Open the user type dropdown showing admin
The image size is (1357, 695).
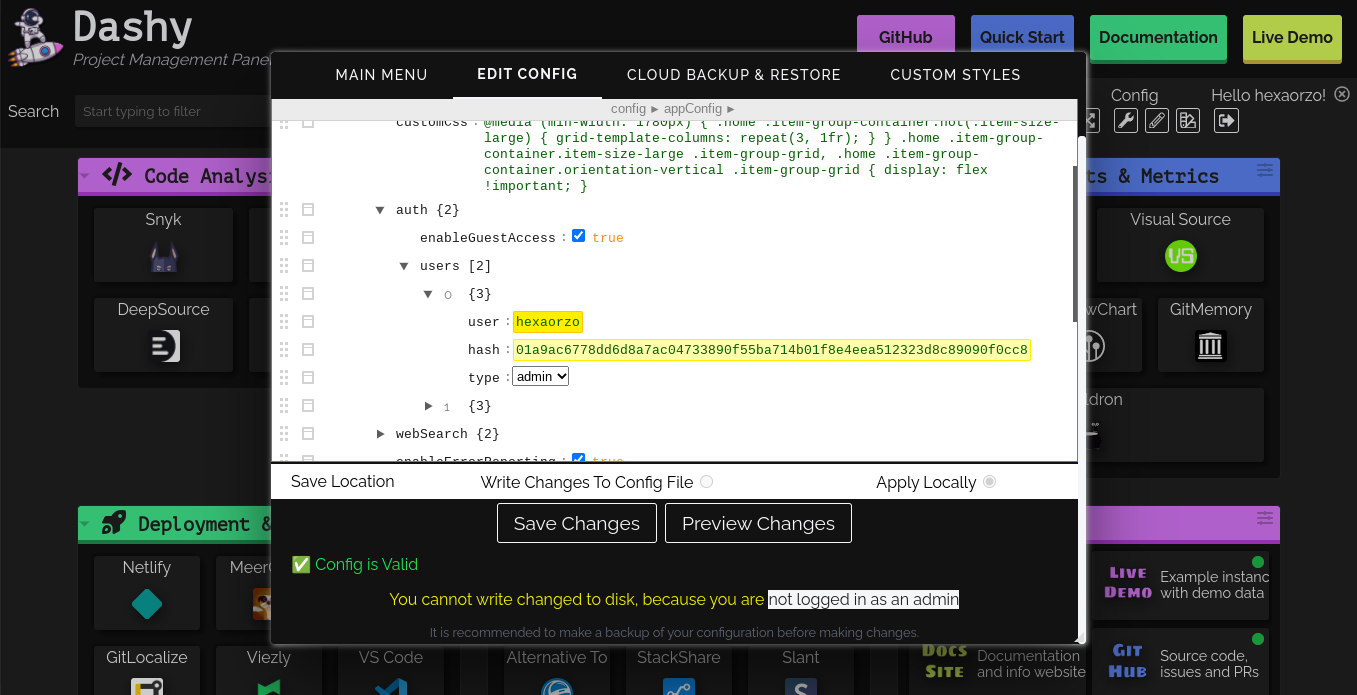click(x=540, y=376)
